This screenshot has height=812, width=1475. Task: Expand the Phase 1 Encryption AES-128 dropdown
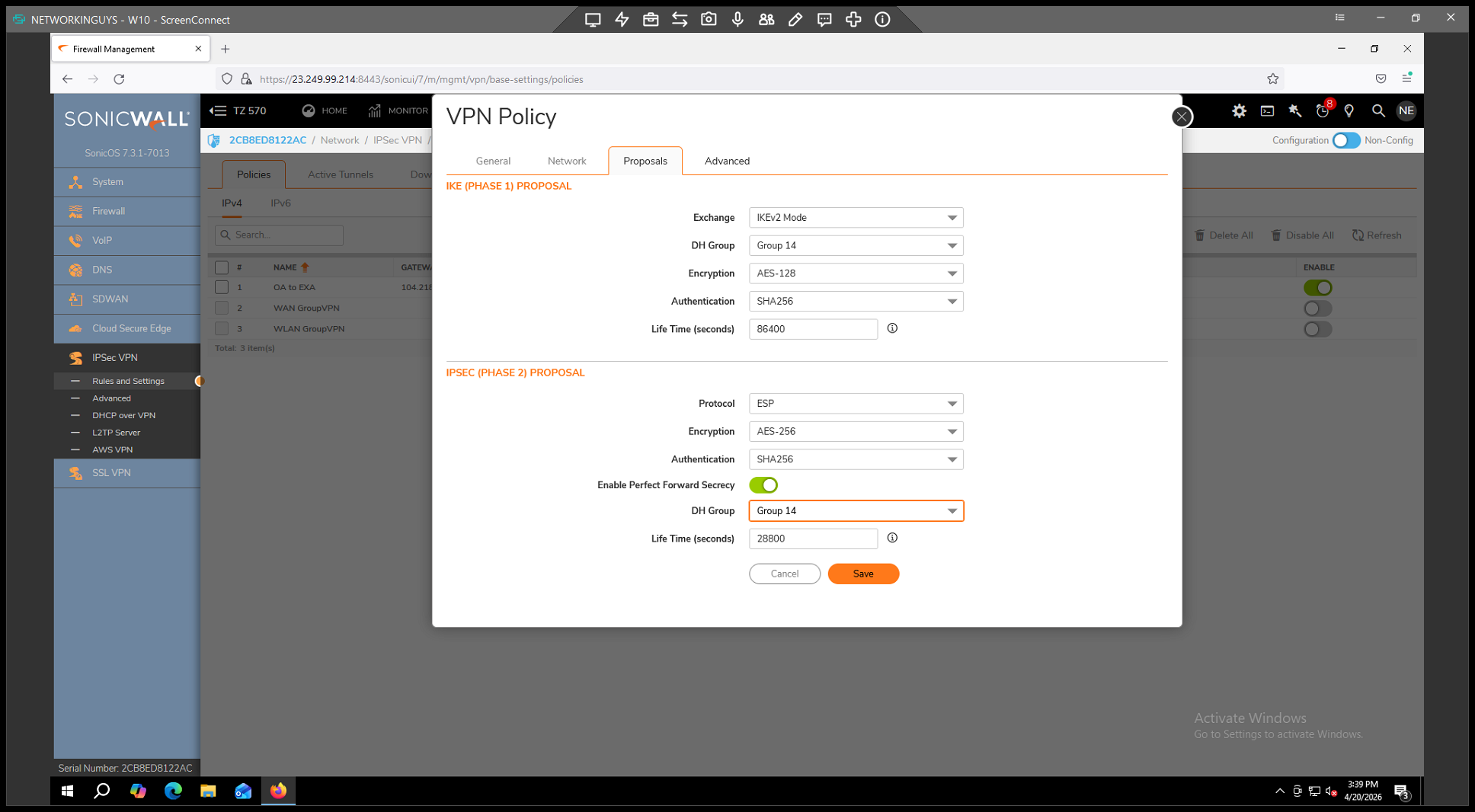pos(856,273)
